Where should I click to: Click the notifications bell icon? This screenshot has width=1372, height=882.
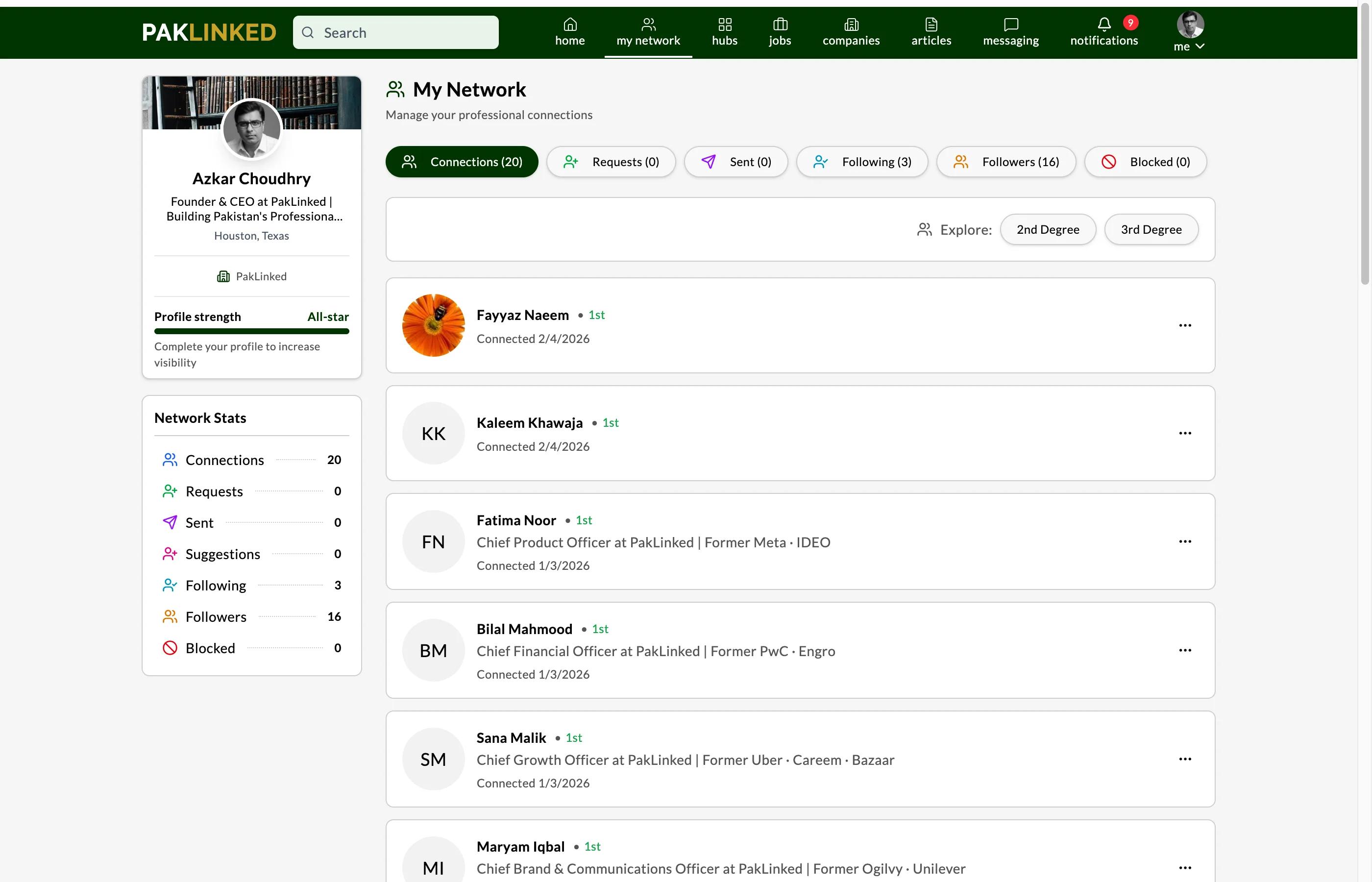pos(1103,24)
